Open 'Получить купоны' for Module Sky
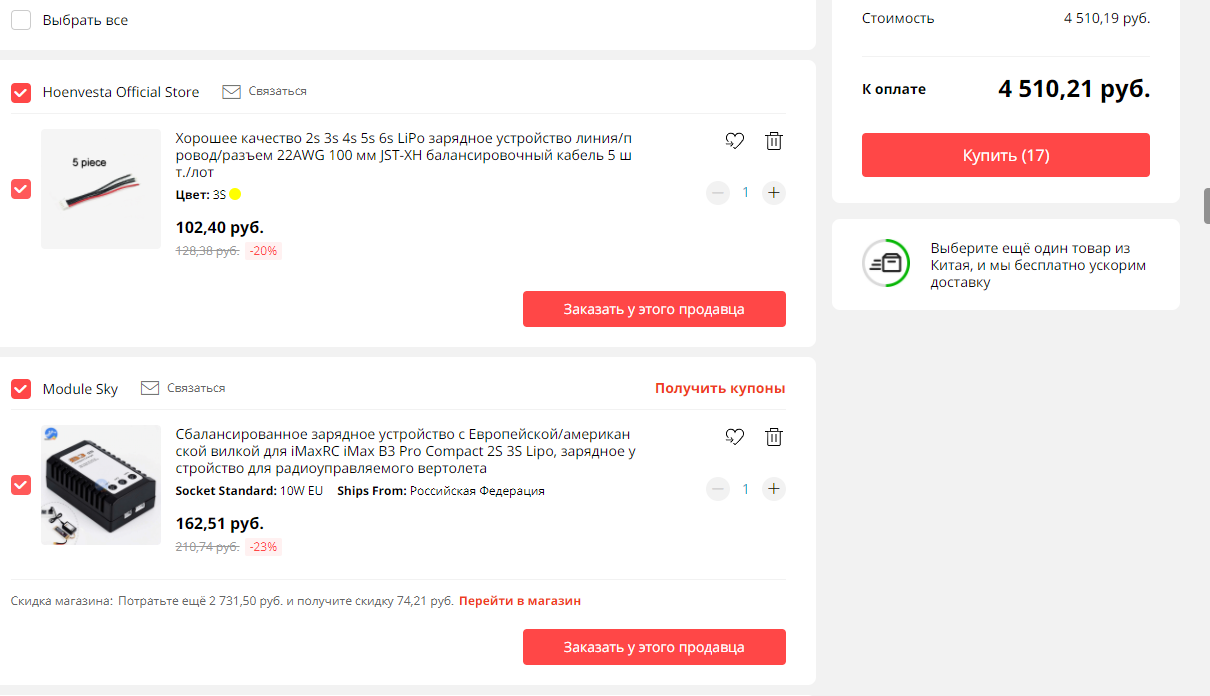This screenshot has width=1210, height=696. (720, 388)
